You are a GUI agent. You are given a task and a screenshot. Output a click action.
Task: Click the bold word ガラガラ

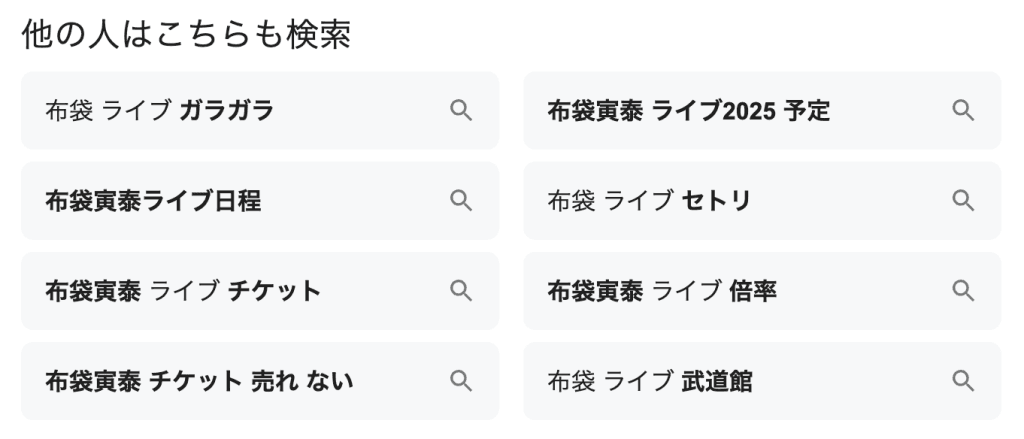227,111
